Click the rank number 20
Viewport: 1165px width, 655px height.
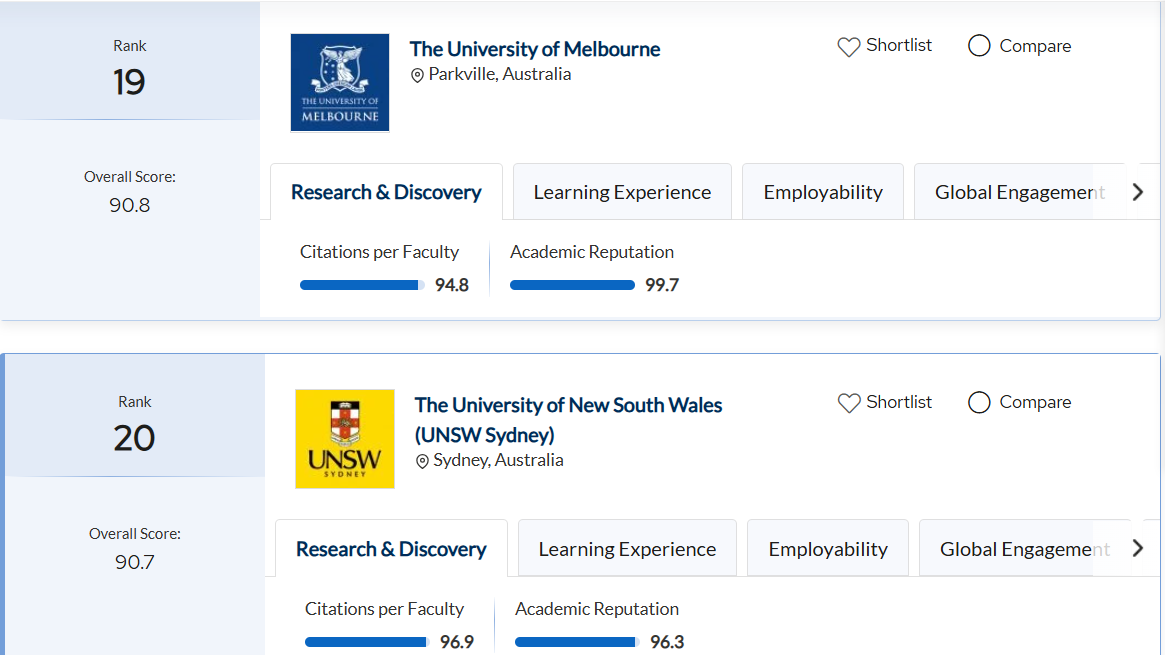pos(134,438)
